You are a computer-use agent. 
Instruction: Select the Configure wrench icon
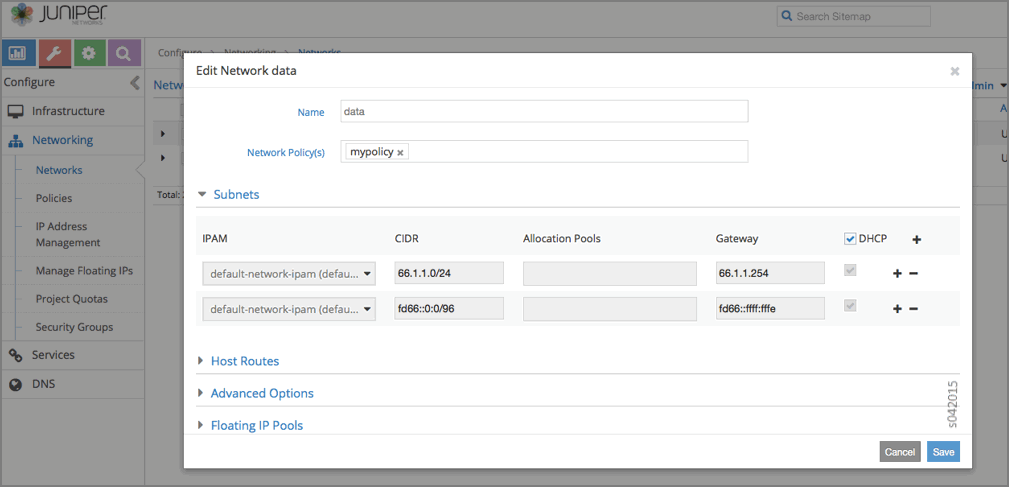(54, 53)
